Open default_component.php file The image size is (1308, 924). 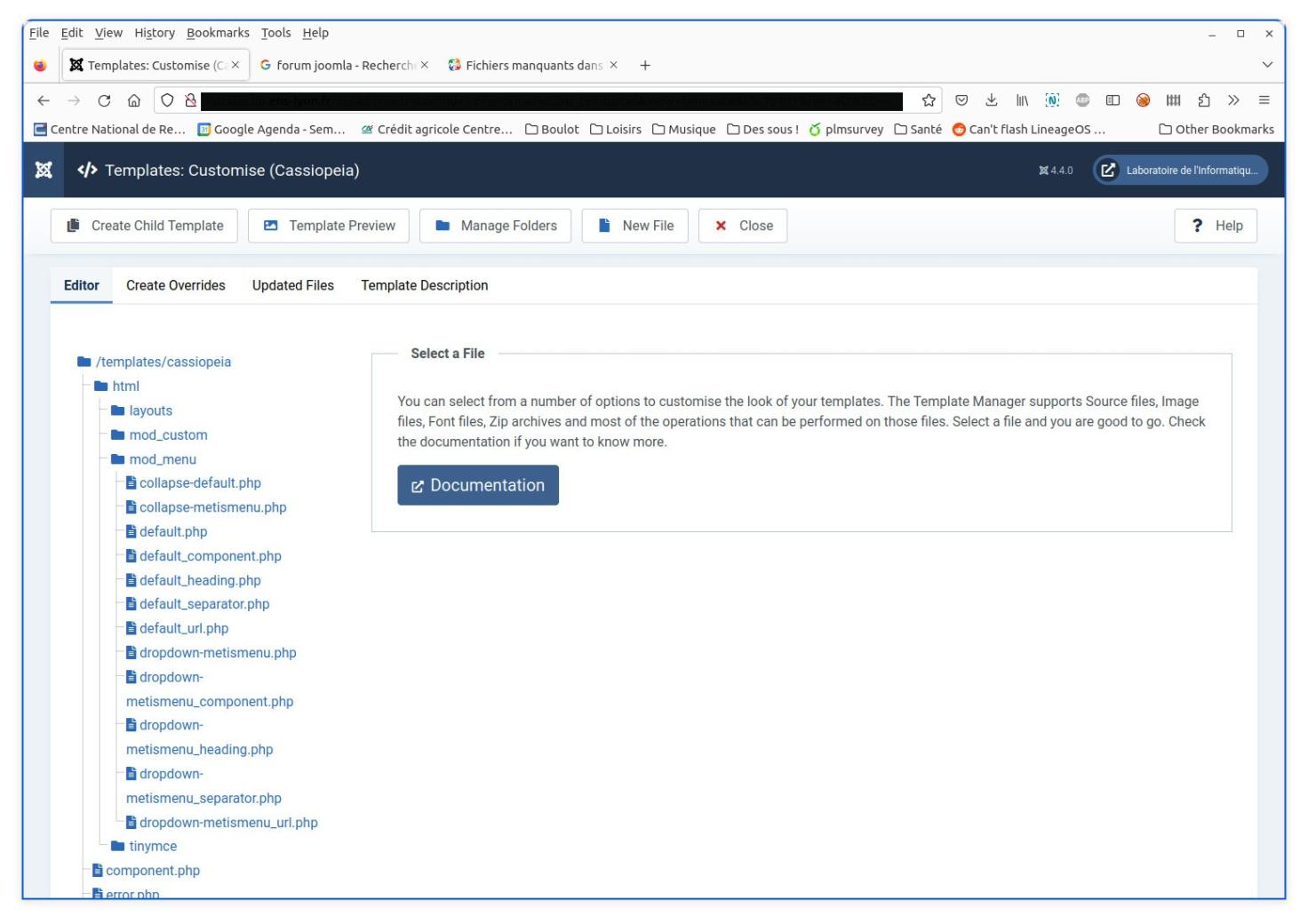[x=203, y=556]
